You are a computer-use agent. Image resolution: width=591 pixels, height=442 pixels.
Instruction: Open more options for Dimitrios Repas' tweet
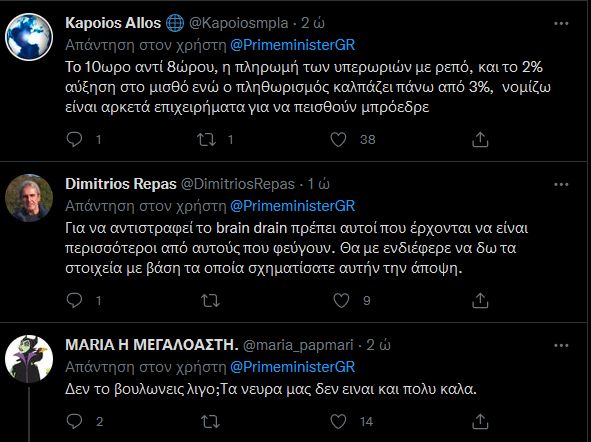coord(561,184)
